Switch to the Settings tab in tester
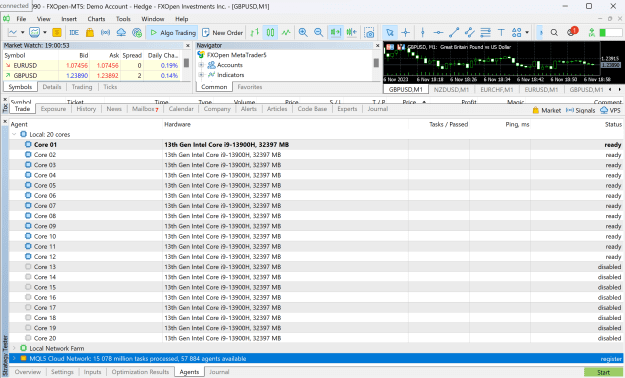This screenshot has width=625, height=378. pos(62,372)
